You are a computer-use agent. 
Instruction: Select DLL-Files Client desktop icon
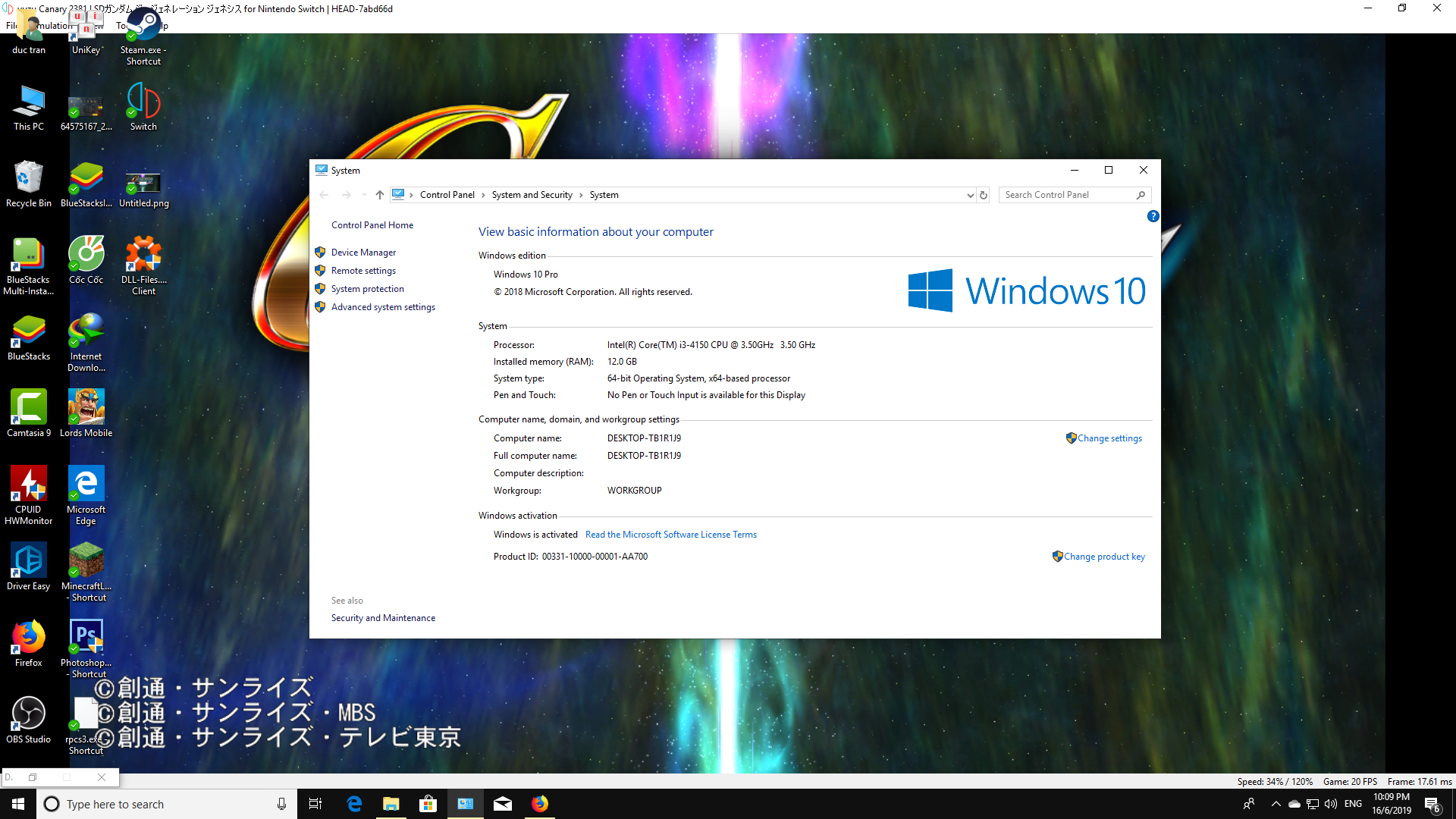coord(143,266)
